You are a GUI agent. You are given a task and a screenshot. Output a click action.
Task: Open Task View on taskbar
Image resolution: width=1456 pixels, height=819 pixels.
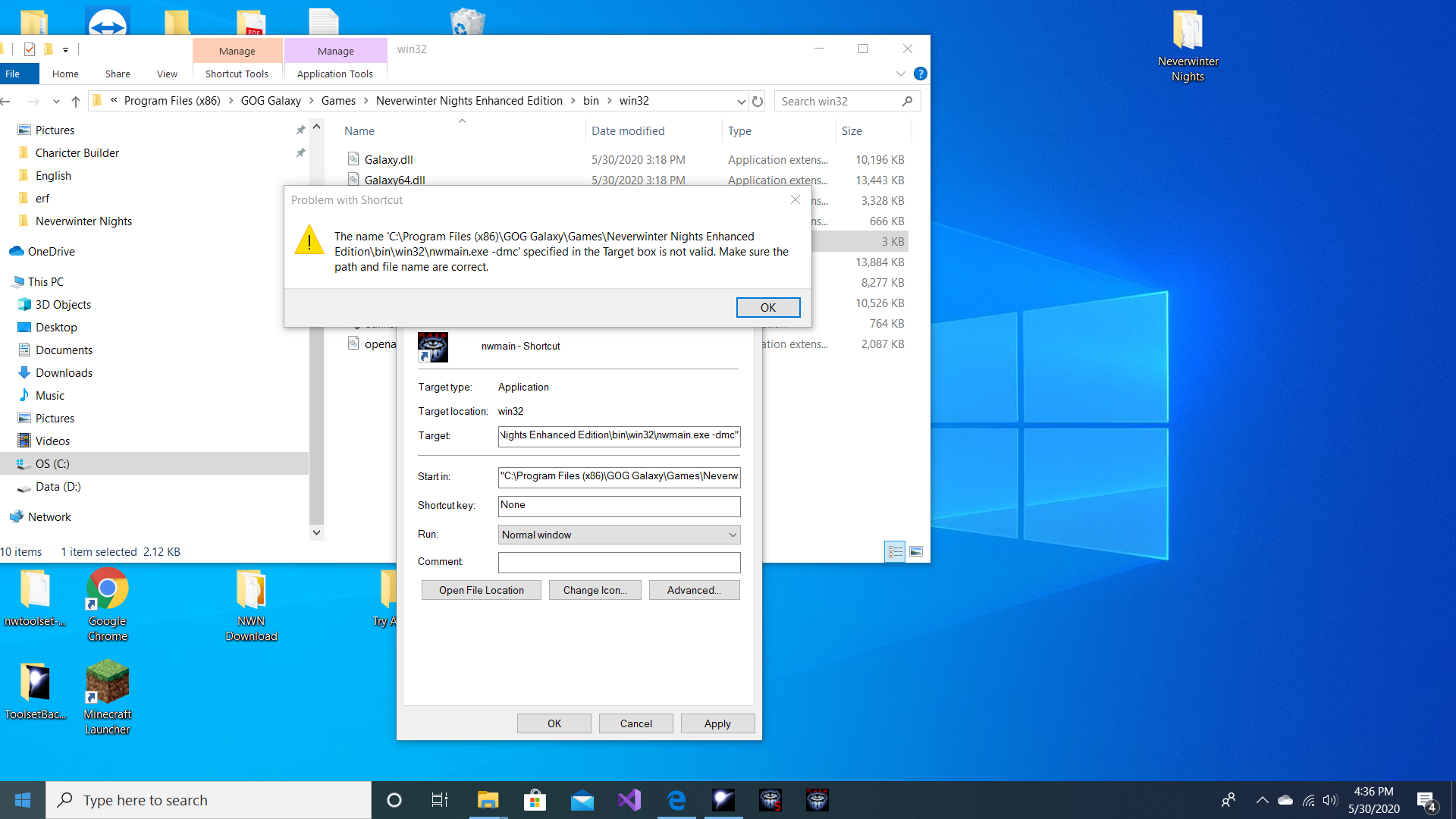[440, 800]
